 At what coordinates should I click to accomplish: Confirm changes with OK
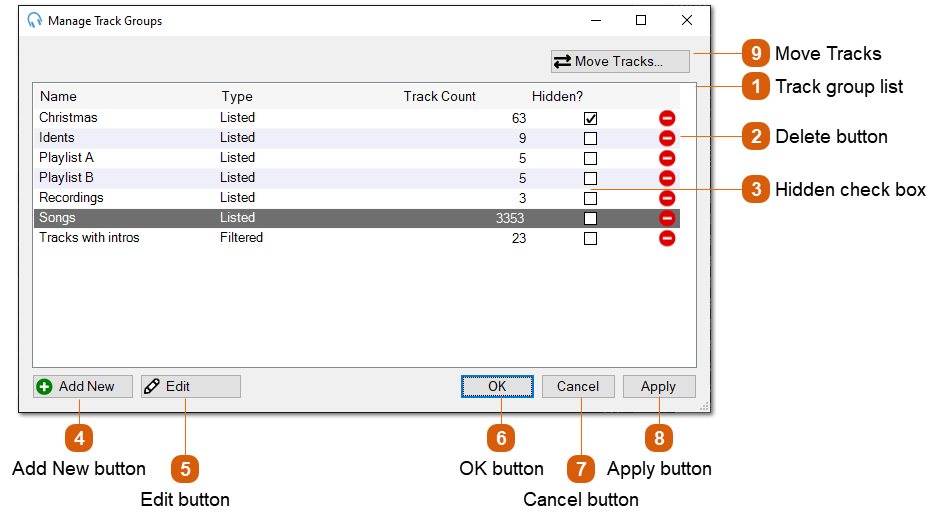497,387
